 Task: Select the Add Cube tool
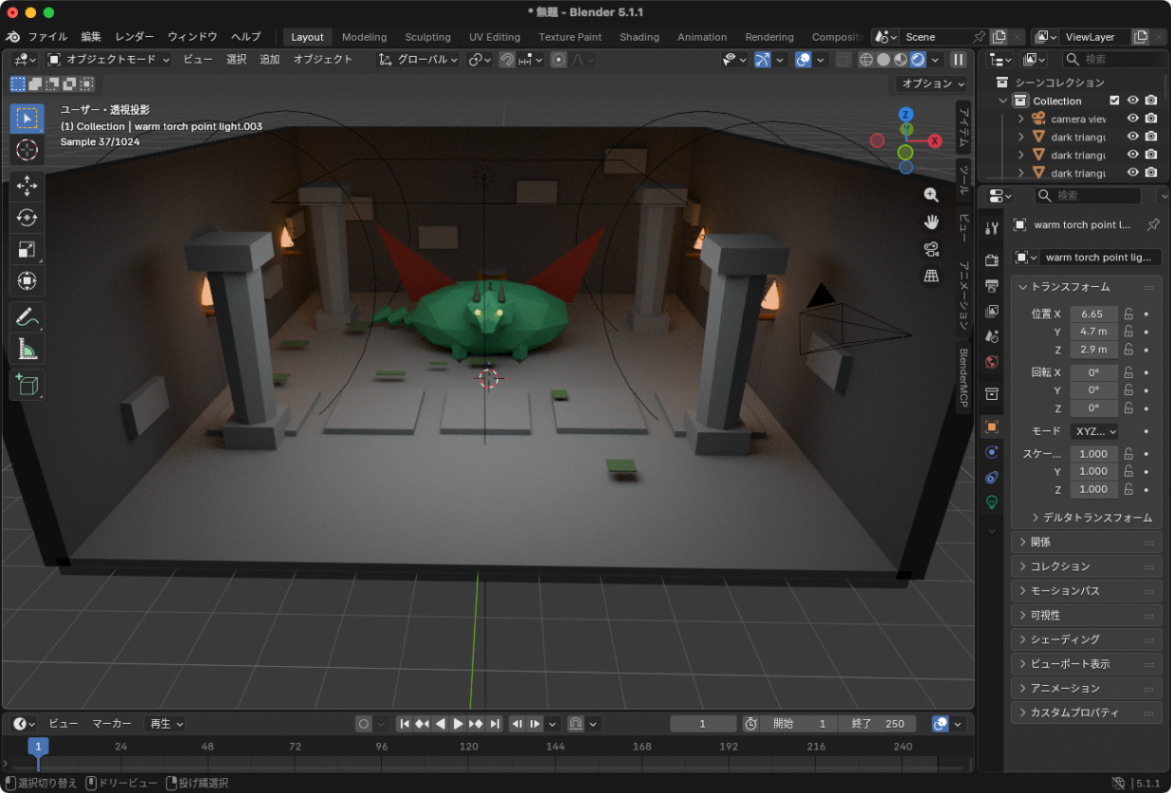(27, 385)
